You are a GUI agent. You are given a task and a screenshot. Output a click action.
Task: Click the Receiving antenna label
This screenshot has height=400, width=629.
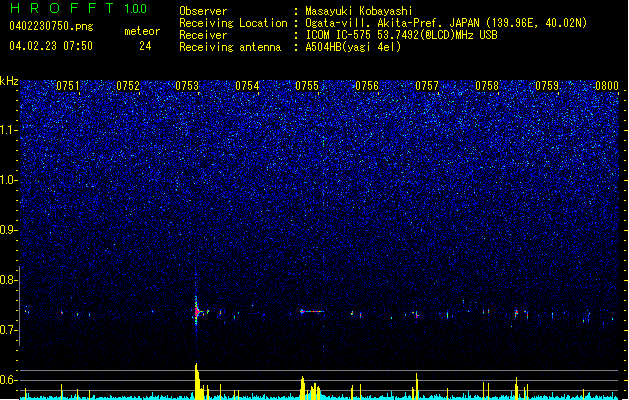(230, 47)
